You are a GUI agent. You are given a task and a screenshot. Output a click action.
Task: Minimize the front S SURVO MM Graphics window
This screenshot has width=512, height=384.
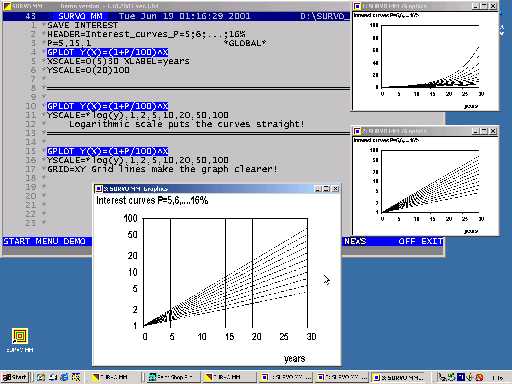(x=318, y=189)
